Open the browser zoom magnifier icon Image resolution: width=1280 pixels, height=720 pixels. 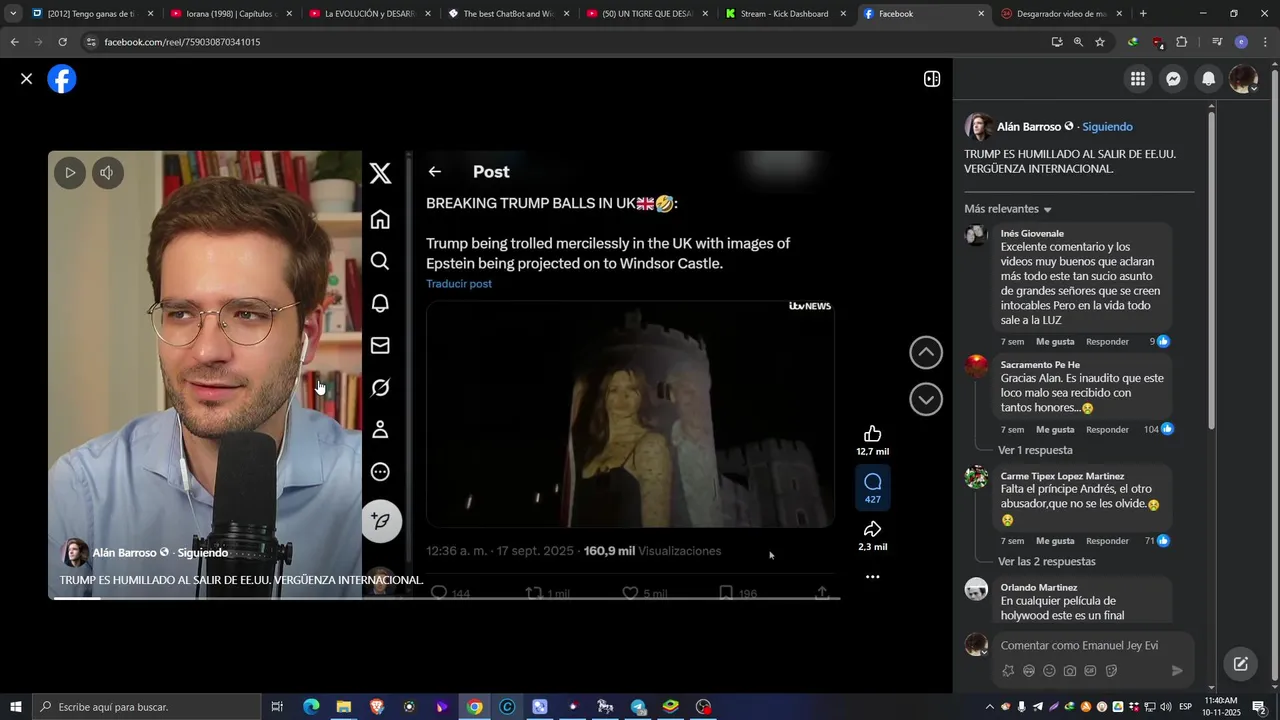(1078, 42)
